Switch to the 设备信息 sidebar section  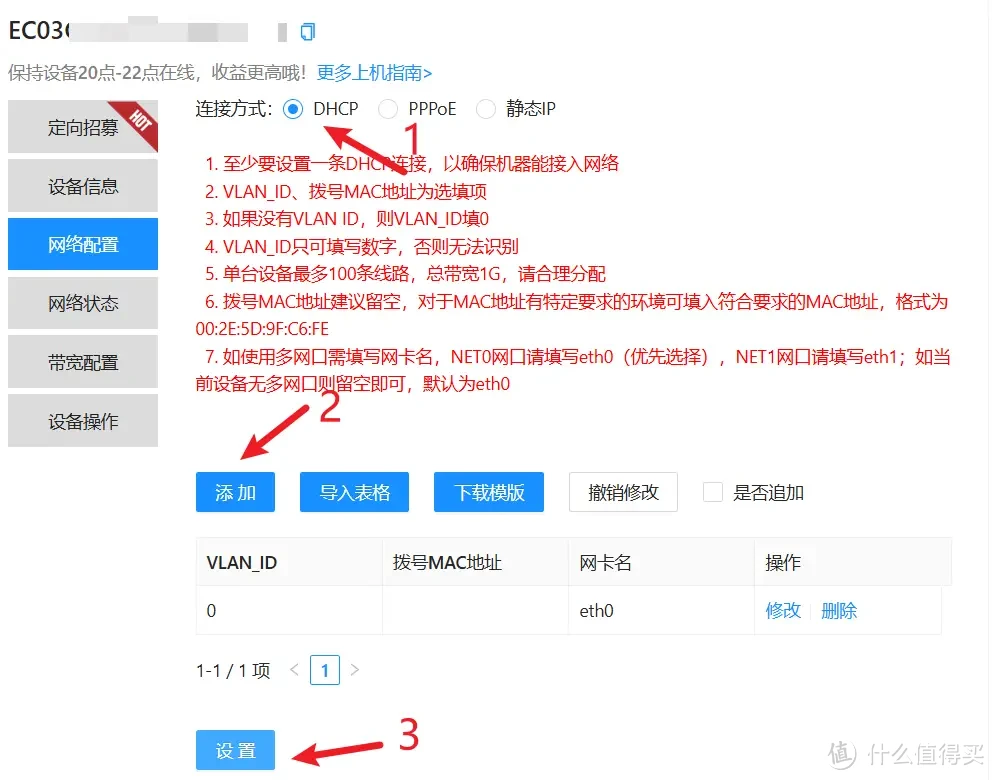[x=82, y=185]
